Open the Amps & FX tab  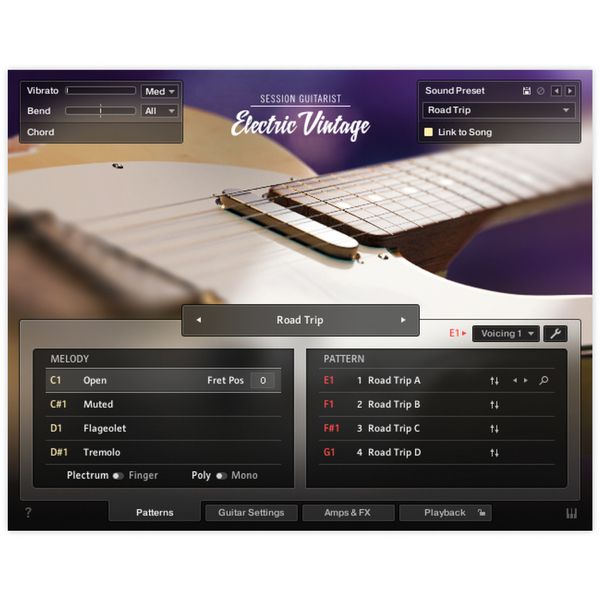tap(348, 512)
